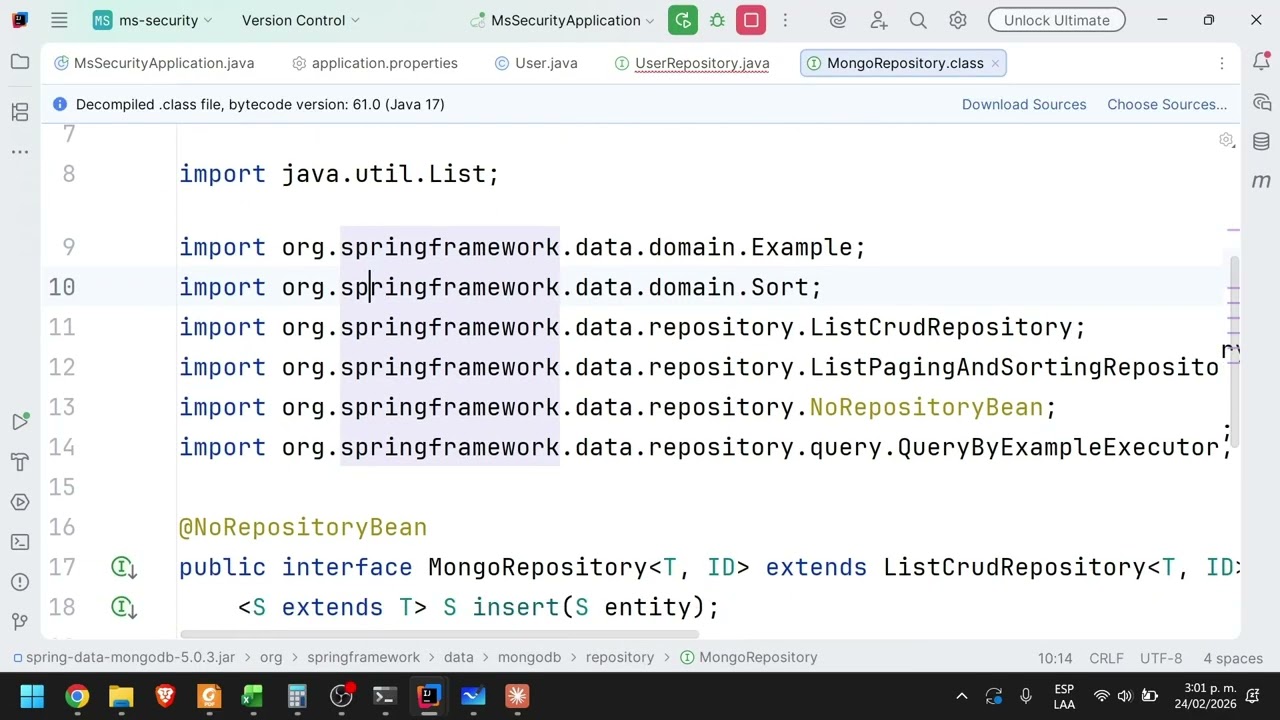Open the Code With Me icon
The width and height of the screenshot is (1280, 720).
pyautogui.click(x=878, y=20)
